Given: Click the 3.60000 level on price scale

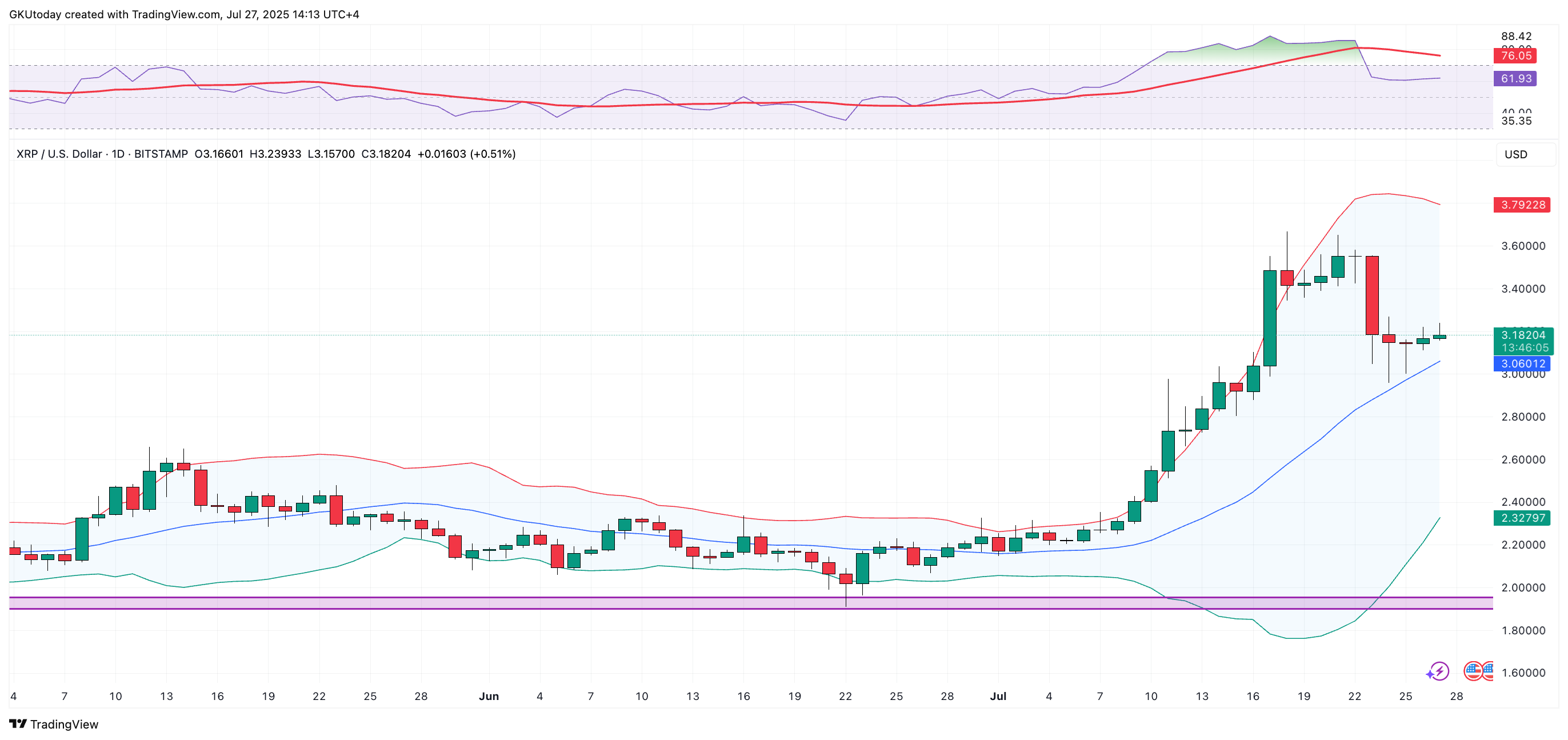Looking at the screenshot, I should (1522, 246).
